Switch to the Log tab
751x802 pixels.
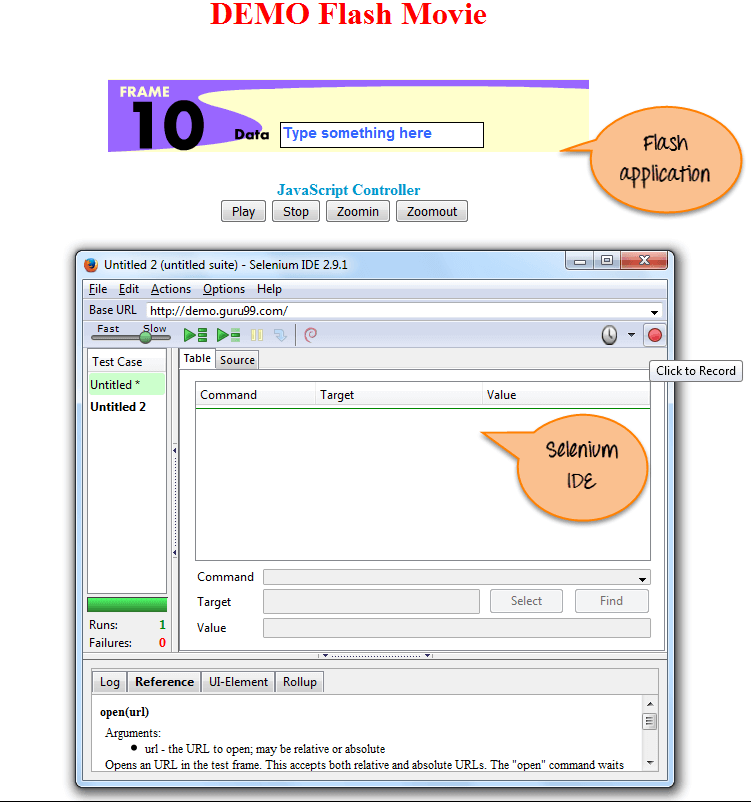(x=109, y=682)
